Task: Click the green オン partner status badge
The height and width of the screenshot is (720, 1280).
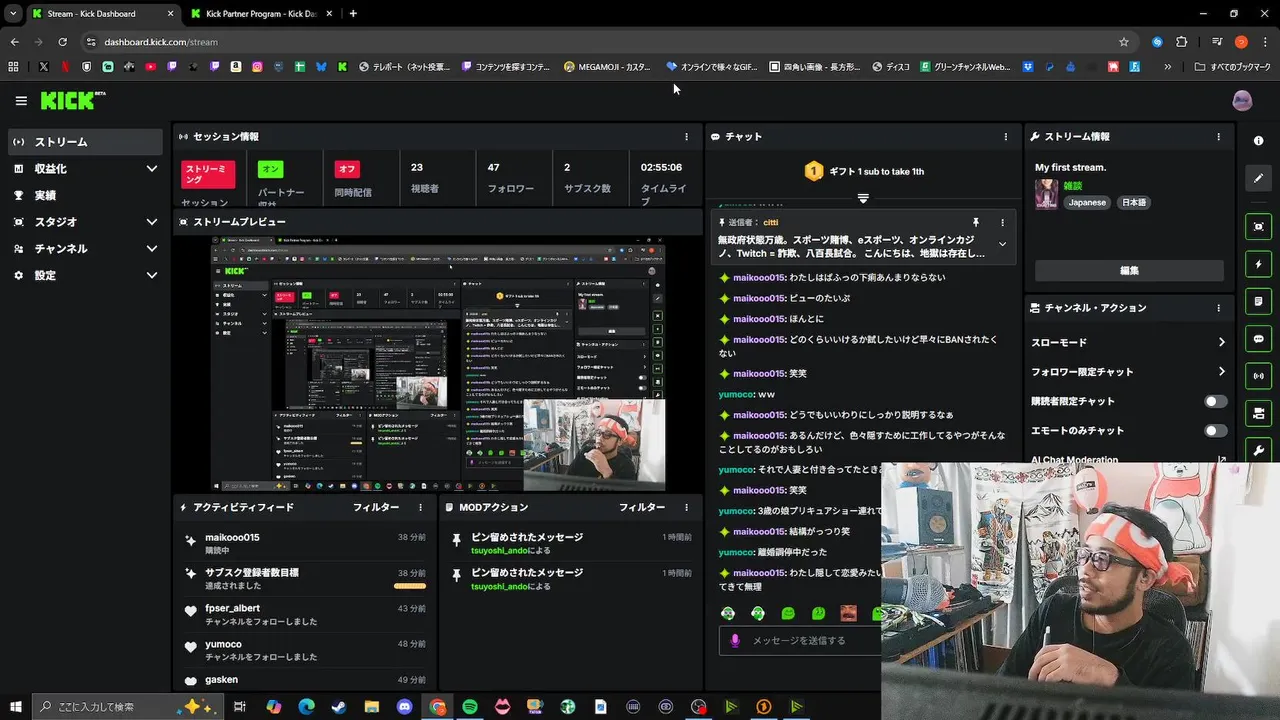Action: coord(270,169)
